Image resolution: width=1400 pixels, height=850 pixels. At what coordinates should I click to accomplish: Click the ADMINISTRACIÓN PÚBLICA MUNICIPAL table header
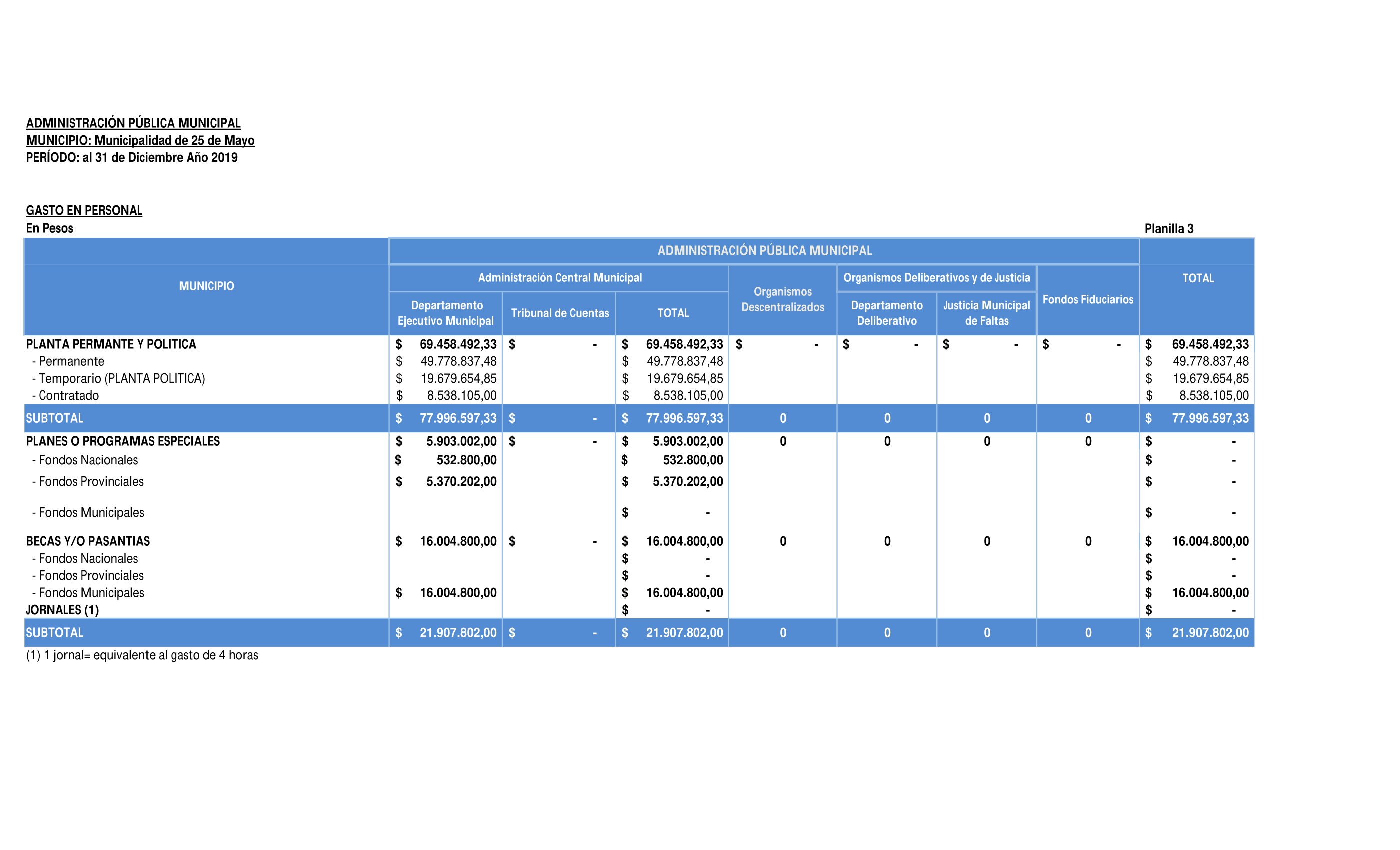click(x=764, y=250)
